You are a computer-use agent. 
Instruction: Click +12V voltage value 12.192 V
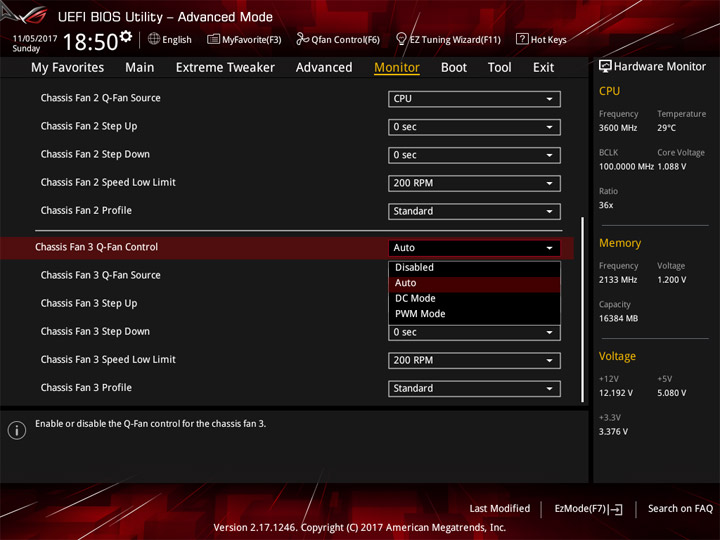(x=615, y=393)
